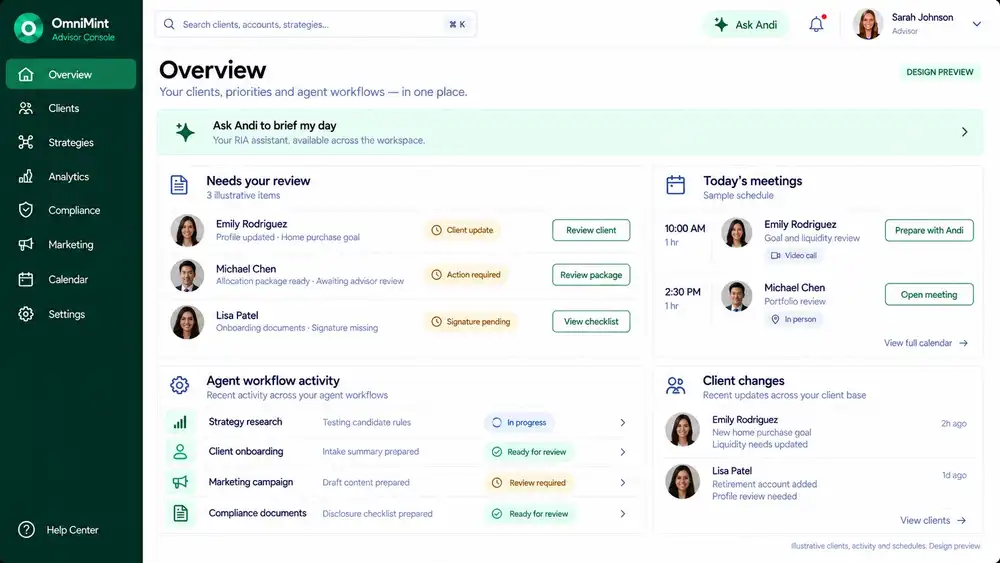The width and height of the screenshot is (1000, 563).
Task: Click the Needs your review document icon
Action: point(179,185)
